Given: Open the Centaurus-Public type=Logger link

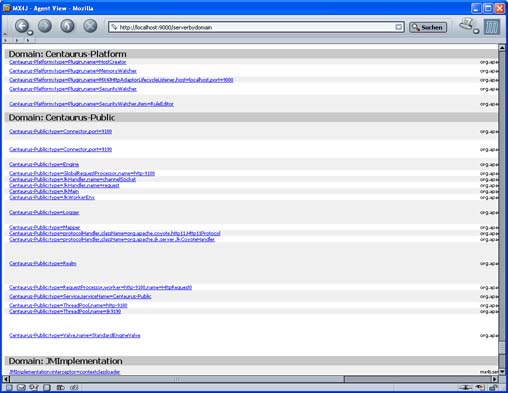Looking at the screenshot, I should point(44,212).
